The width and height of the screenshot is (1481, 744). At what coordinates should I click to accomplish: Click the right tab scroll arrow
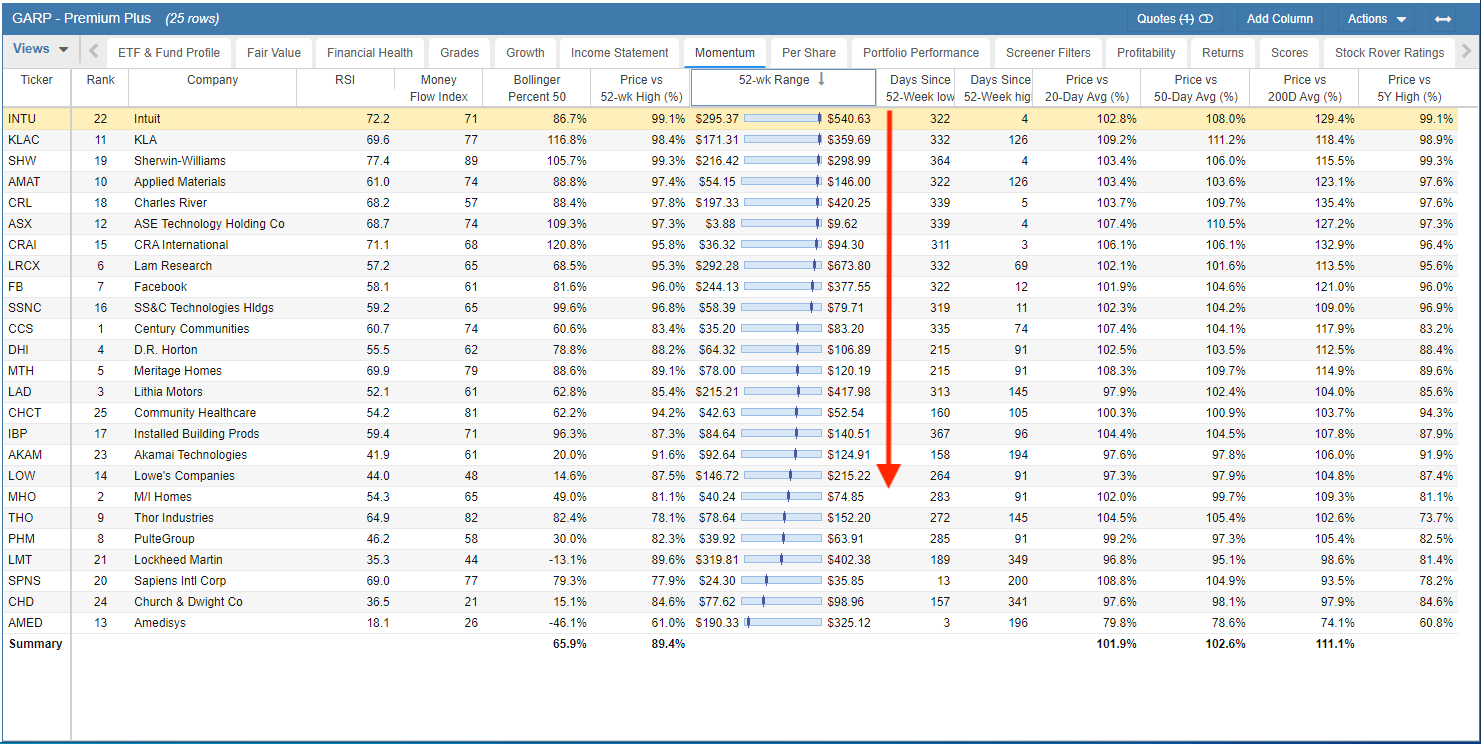pos(1467,52)
